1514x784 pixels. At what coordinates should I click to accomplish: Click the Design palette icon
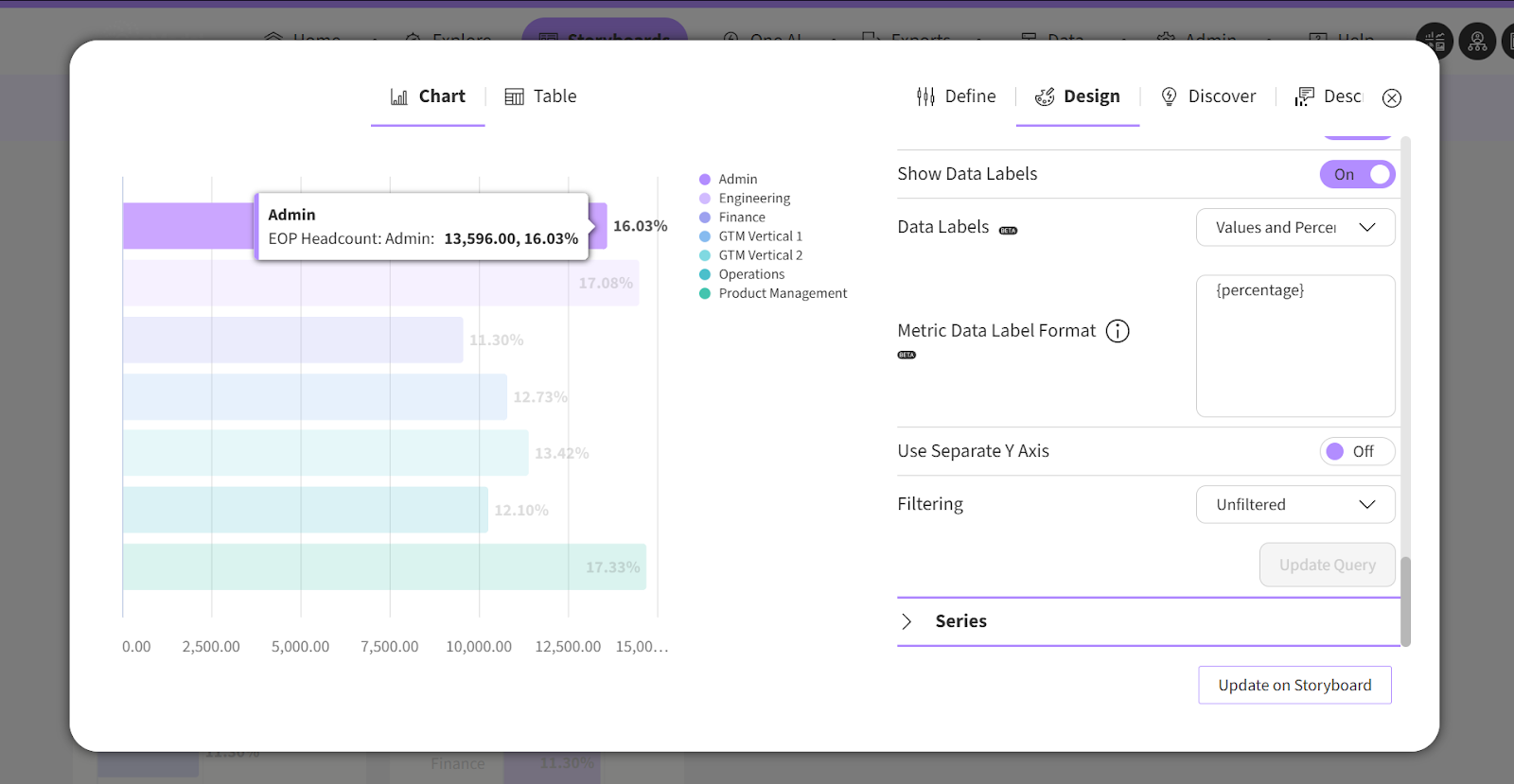1045,96
